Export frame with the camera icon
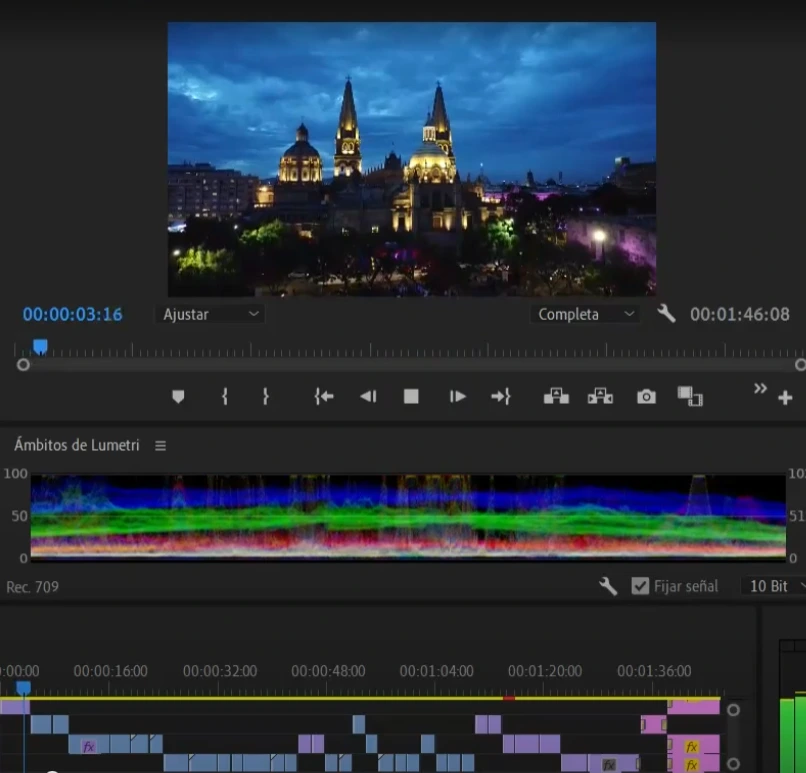The width and height of the screenshot is (806, 773). [x=646, y=397]
